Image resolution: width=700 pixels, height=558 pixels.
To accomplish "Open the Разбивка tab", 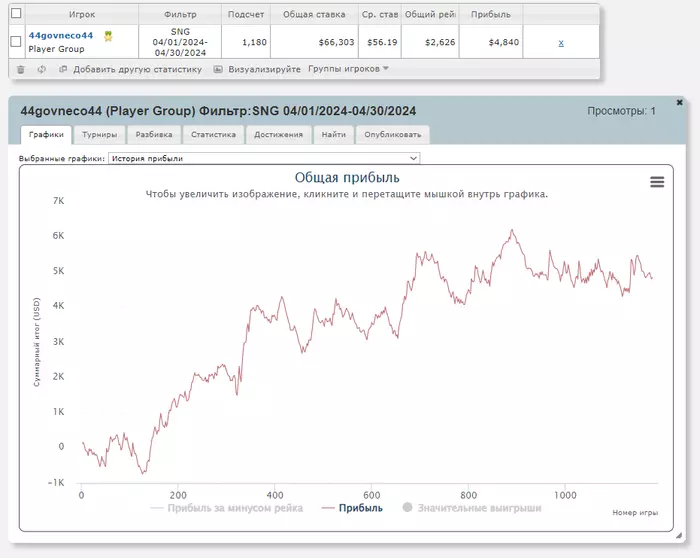I will pos(154,134).
